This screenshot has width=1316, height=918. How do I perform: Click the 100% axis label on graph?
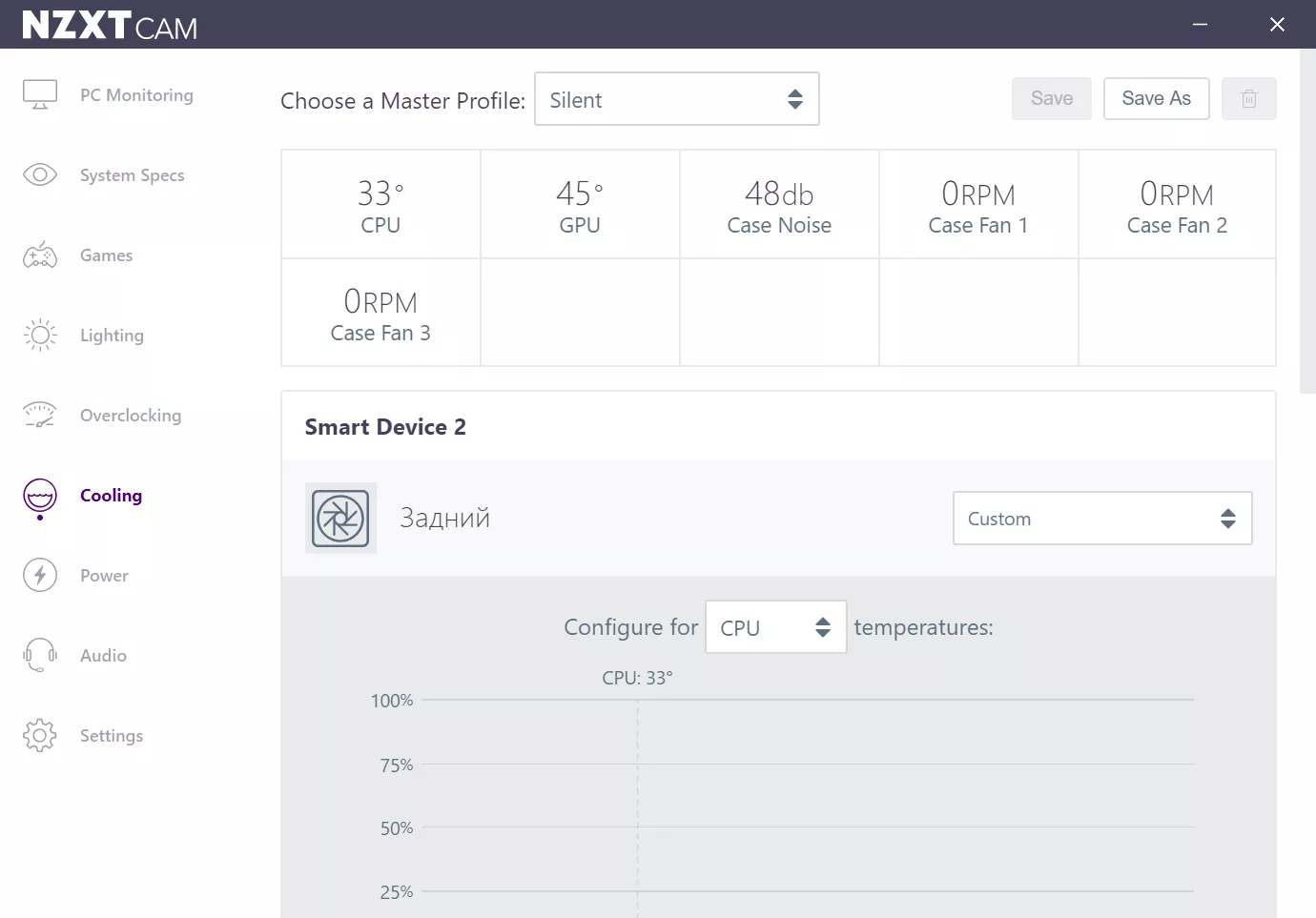[392, 701]
